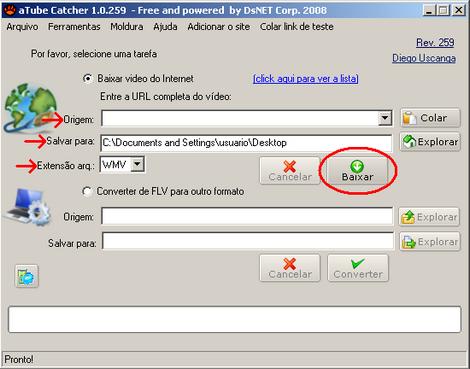
Task: Click the laptop with gear converter icon
Action: [28, 207]
